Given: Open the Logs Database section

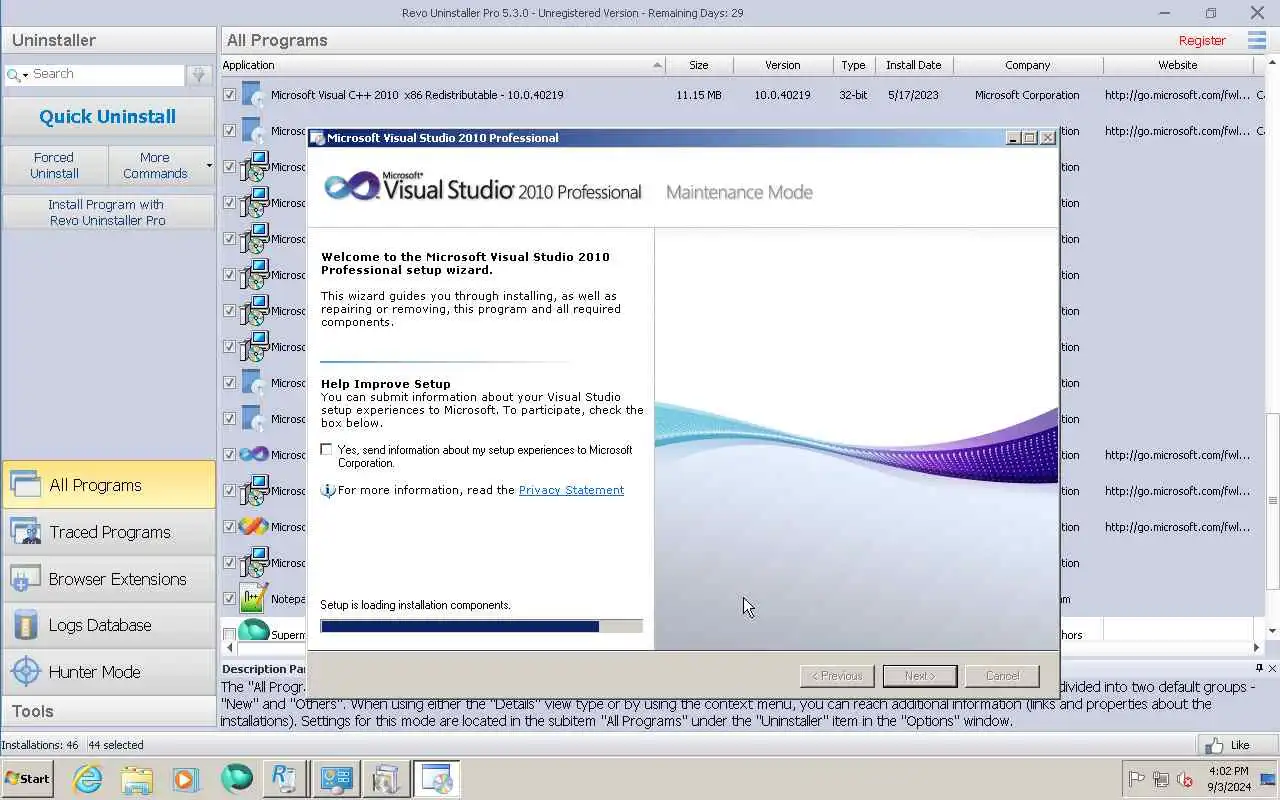Looking at the screenshot, I should [108, 625].
